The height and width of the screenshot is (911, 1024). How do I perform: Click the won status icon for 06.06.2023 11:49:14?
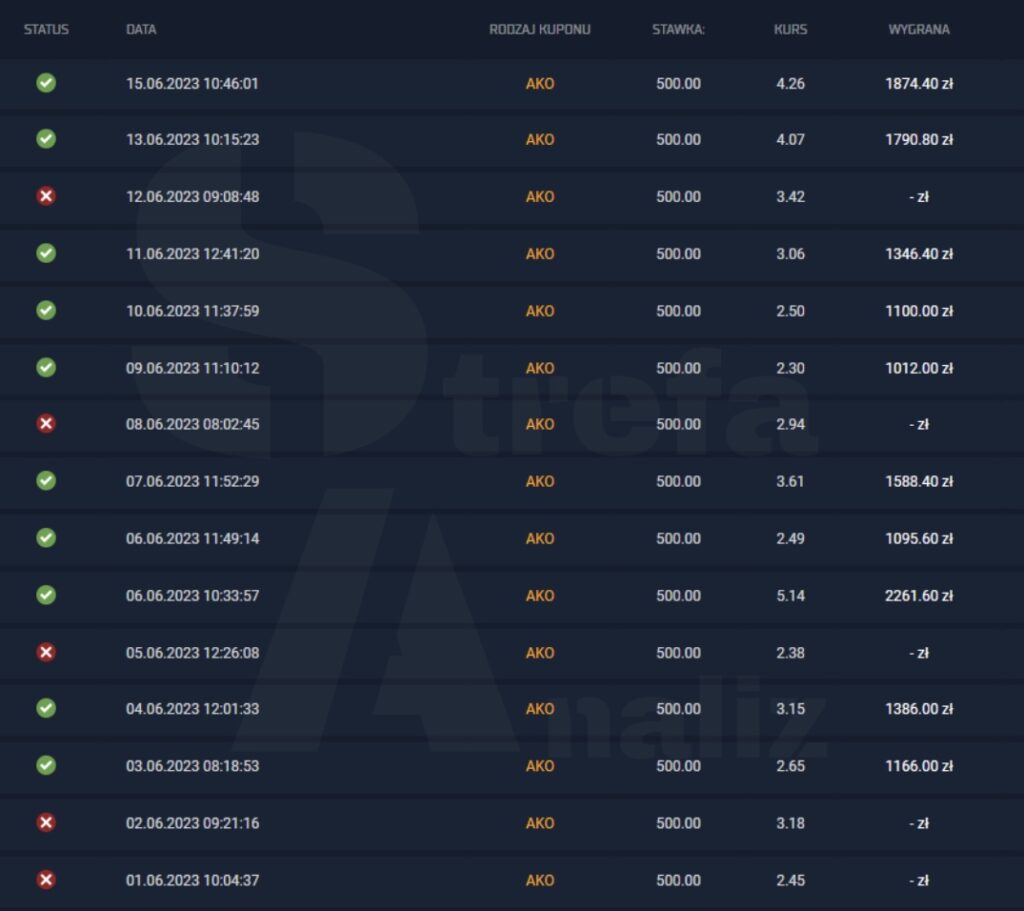(46, 538)
